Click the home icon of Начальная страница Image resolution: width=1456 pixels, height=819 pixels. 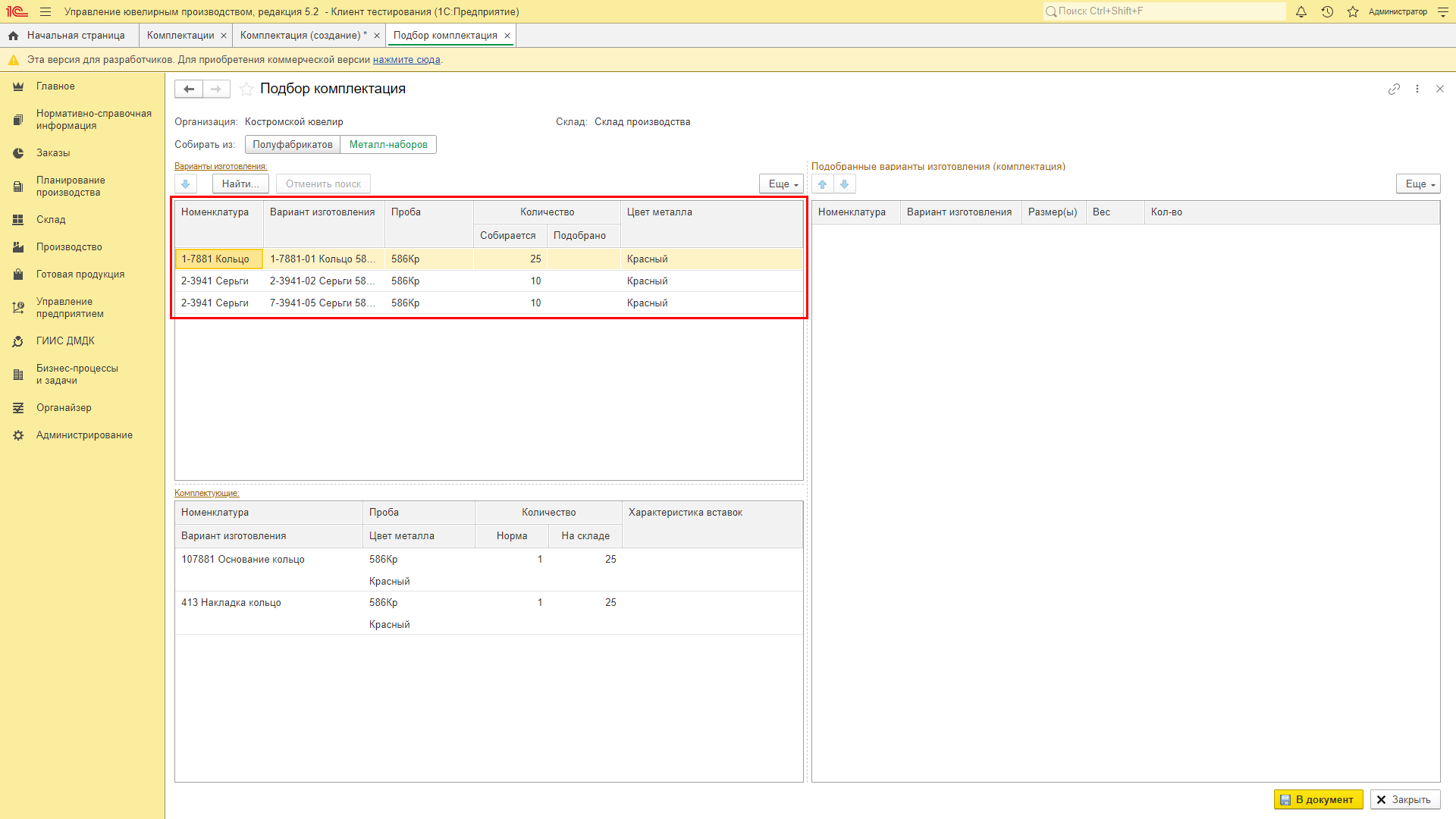coord(13,36)
